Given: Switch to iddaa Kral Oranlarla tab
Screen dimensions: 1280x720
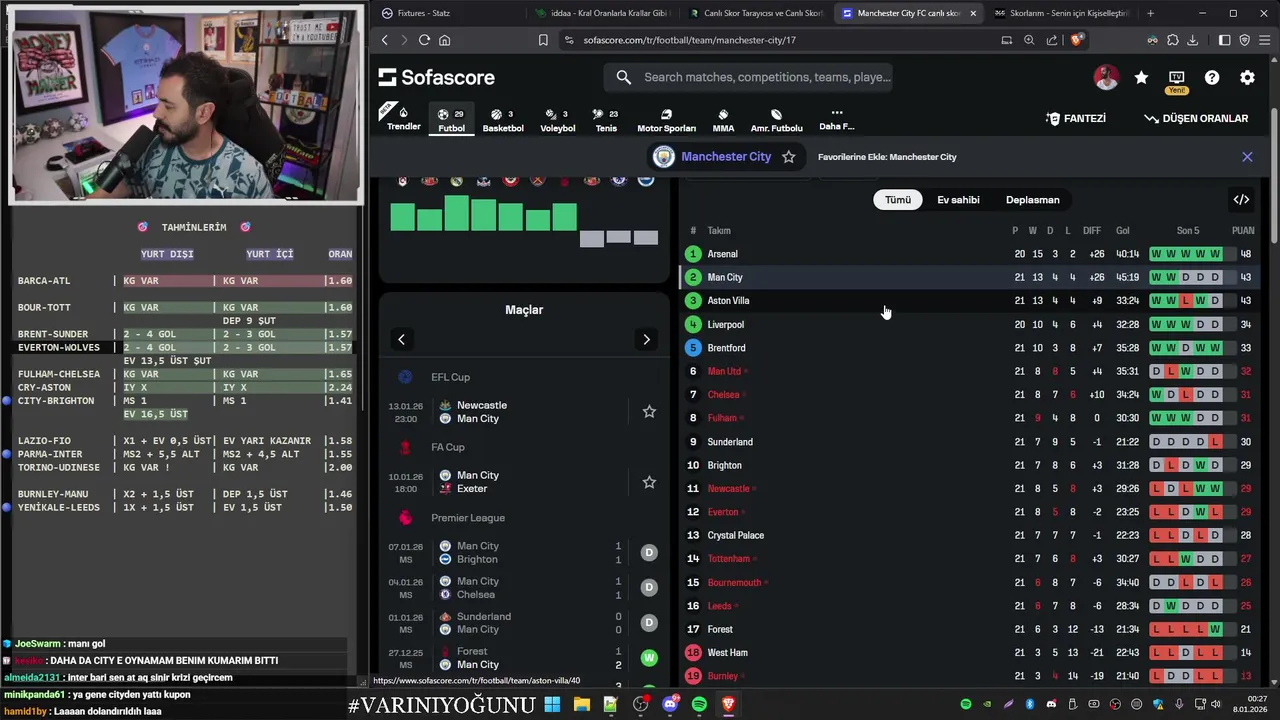Looking at the screenshot, I should 602,13.
